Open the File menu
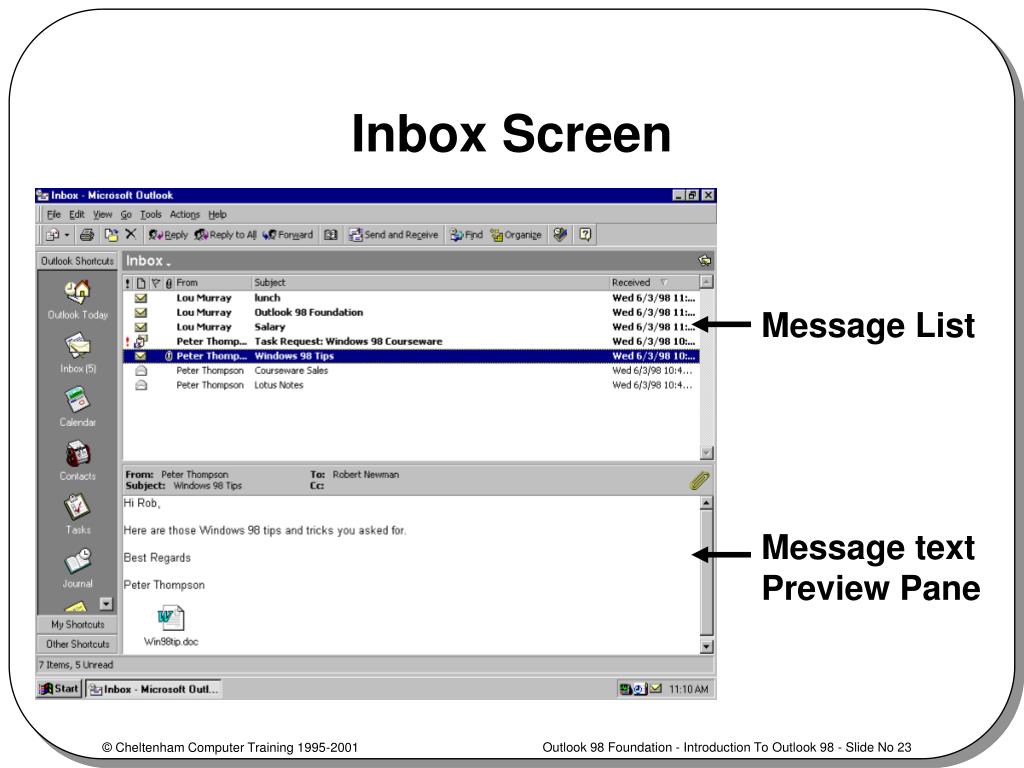Image resolution: width=1024 pixels, height=768 pixels. coord(54,214)
